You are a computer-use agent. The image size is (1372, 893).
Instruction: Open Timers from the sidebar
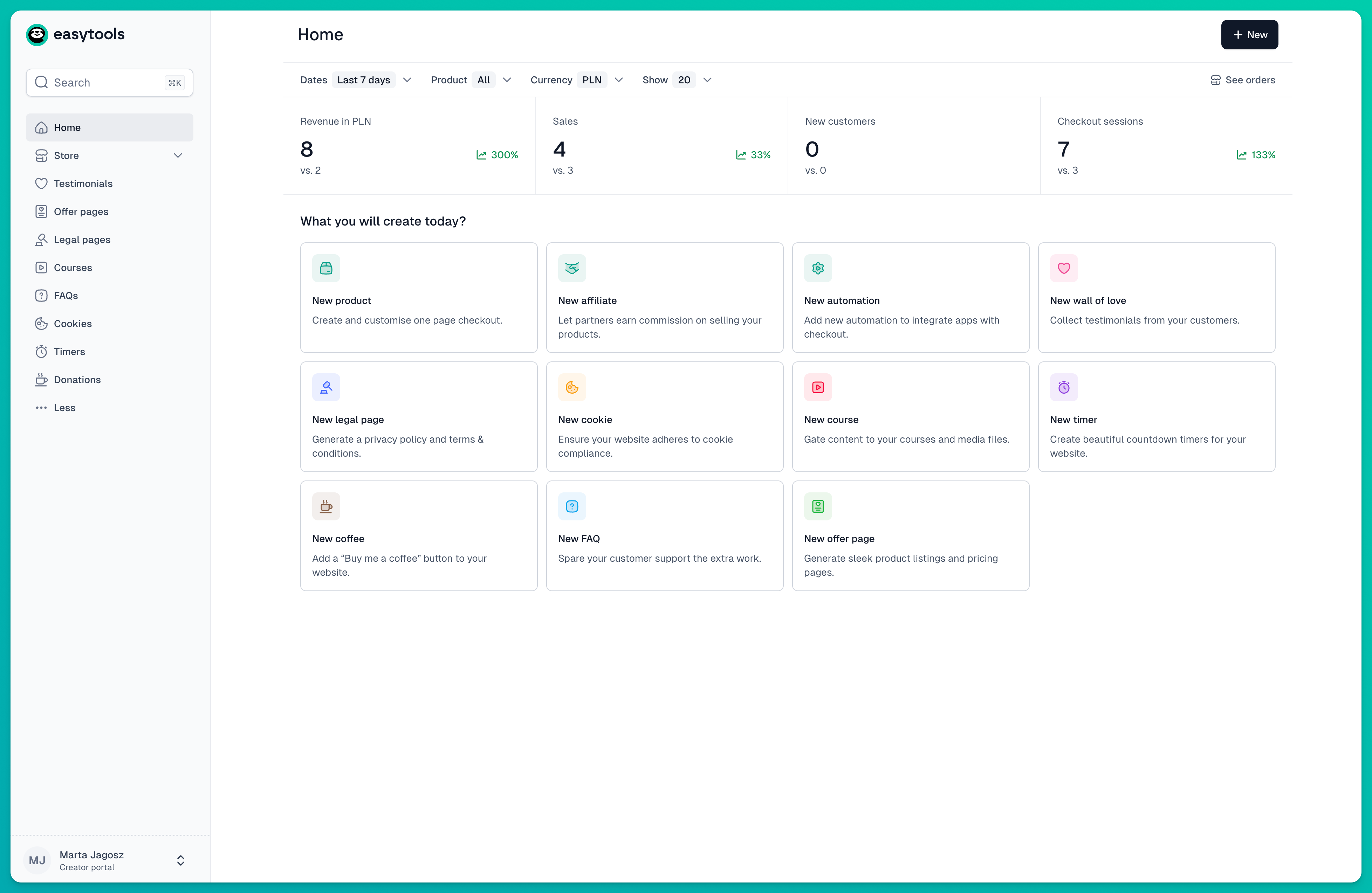point(69,352)
